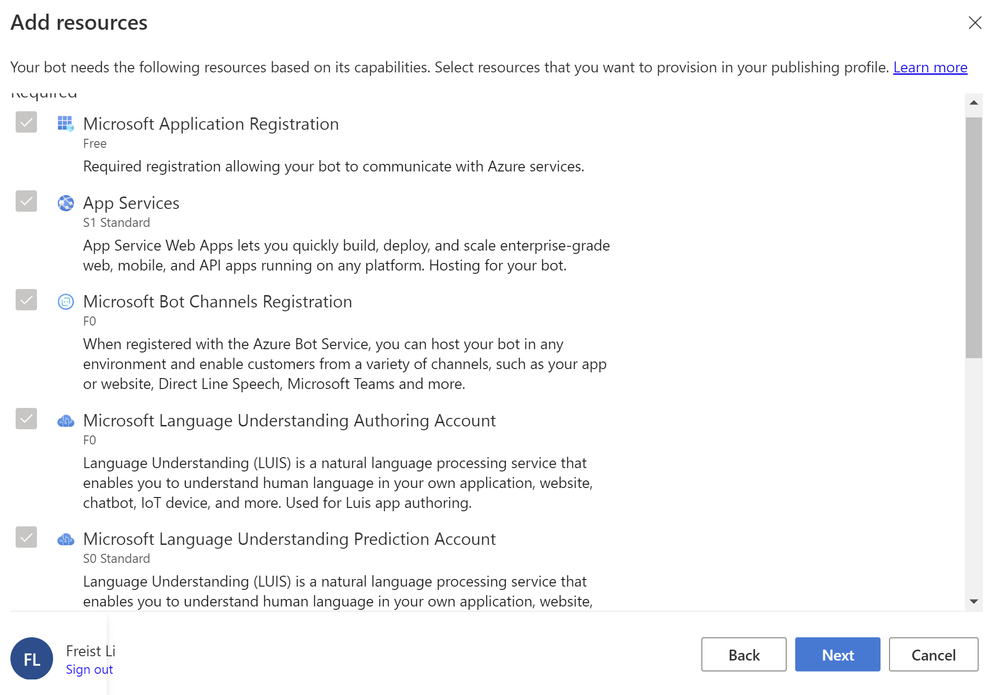Go Back to the previous step
The image size is (999, 695).
click(x=744, y=655)
